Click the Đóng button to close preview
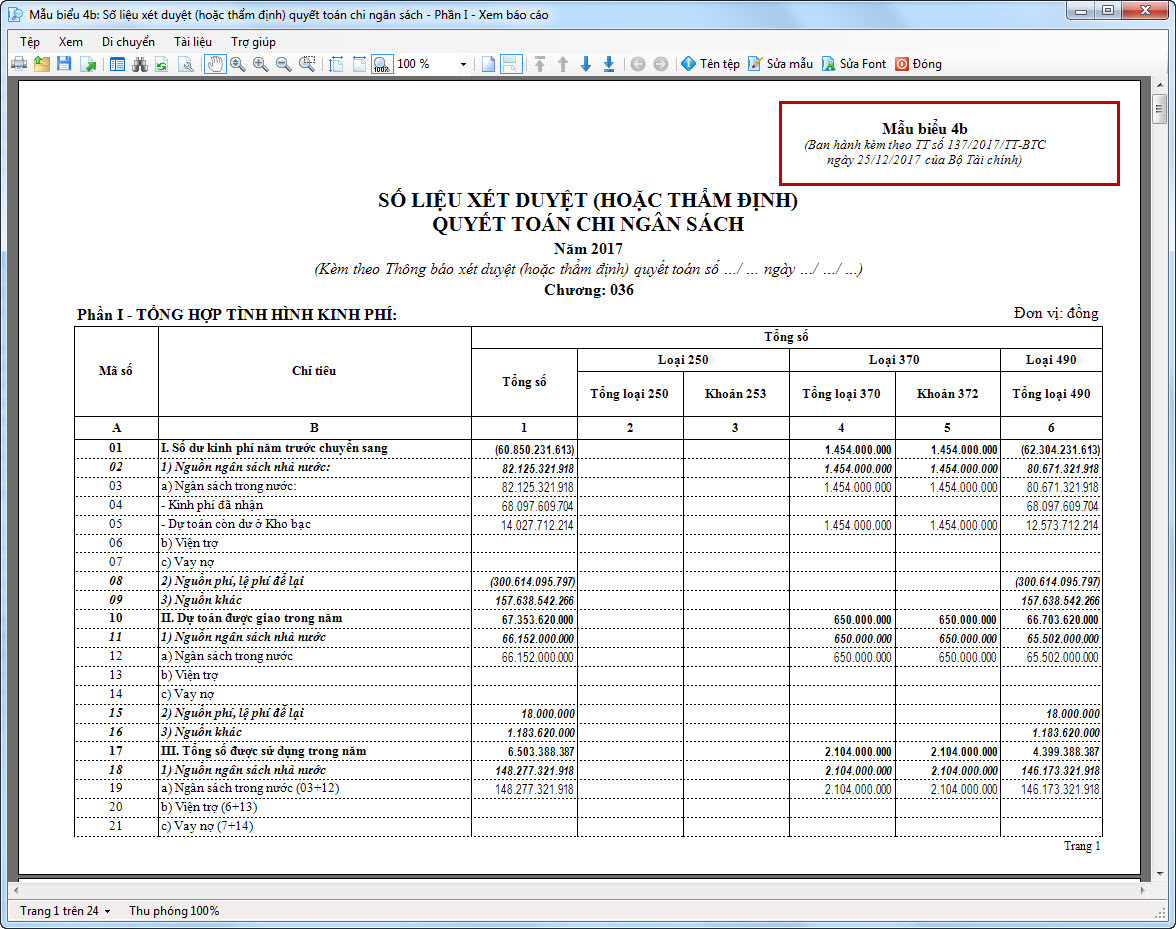This screenshot has height=929, width=1176. [919, 64]
